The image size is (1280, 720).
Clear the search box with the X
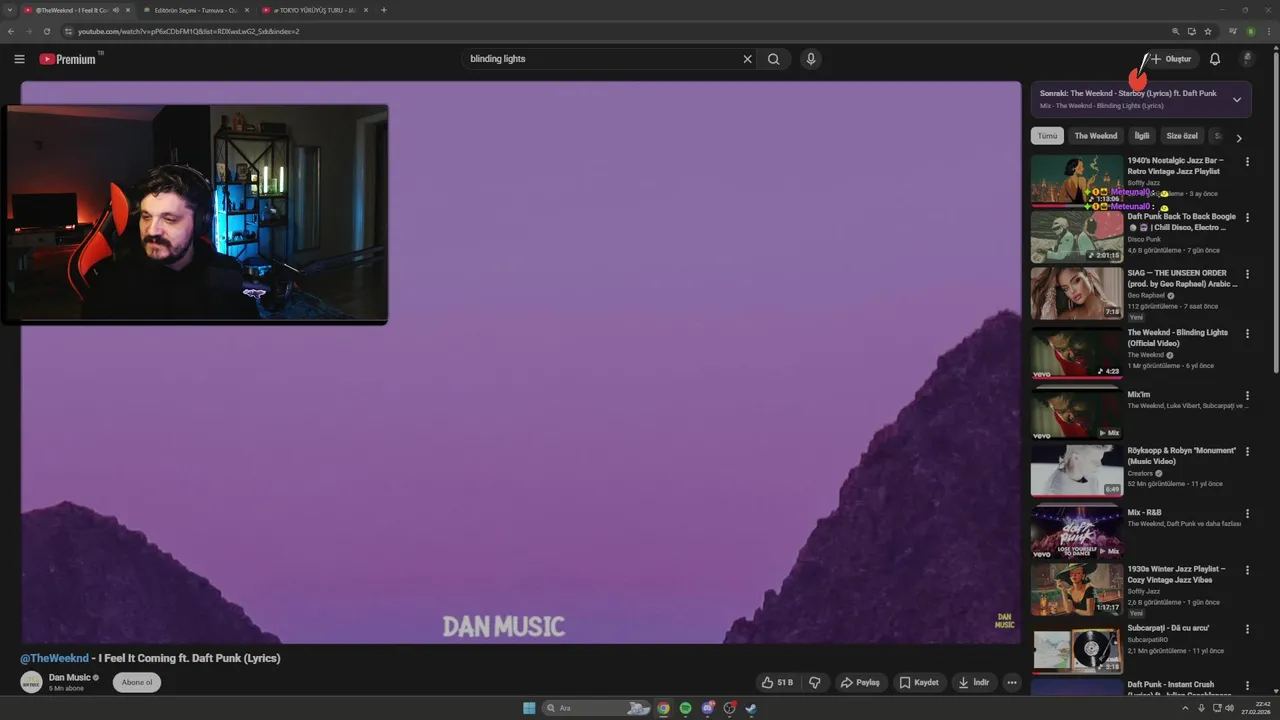tap(747, 59)
